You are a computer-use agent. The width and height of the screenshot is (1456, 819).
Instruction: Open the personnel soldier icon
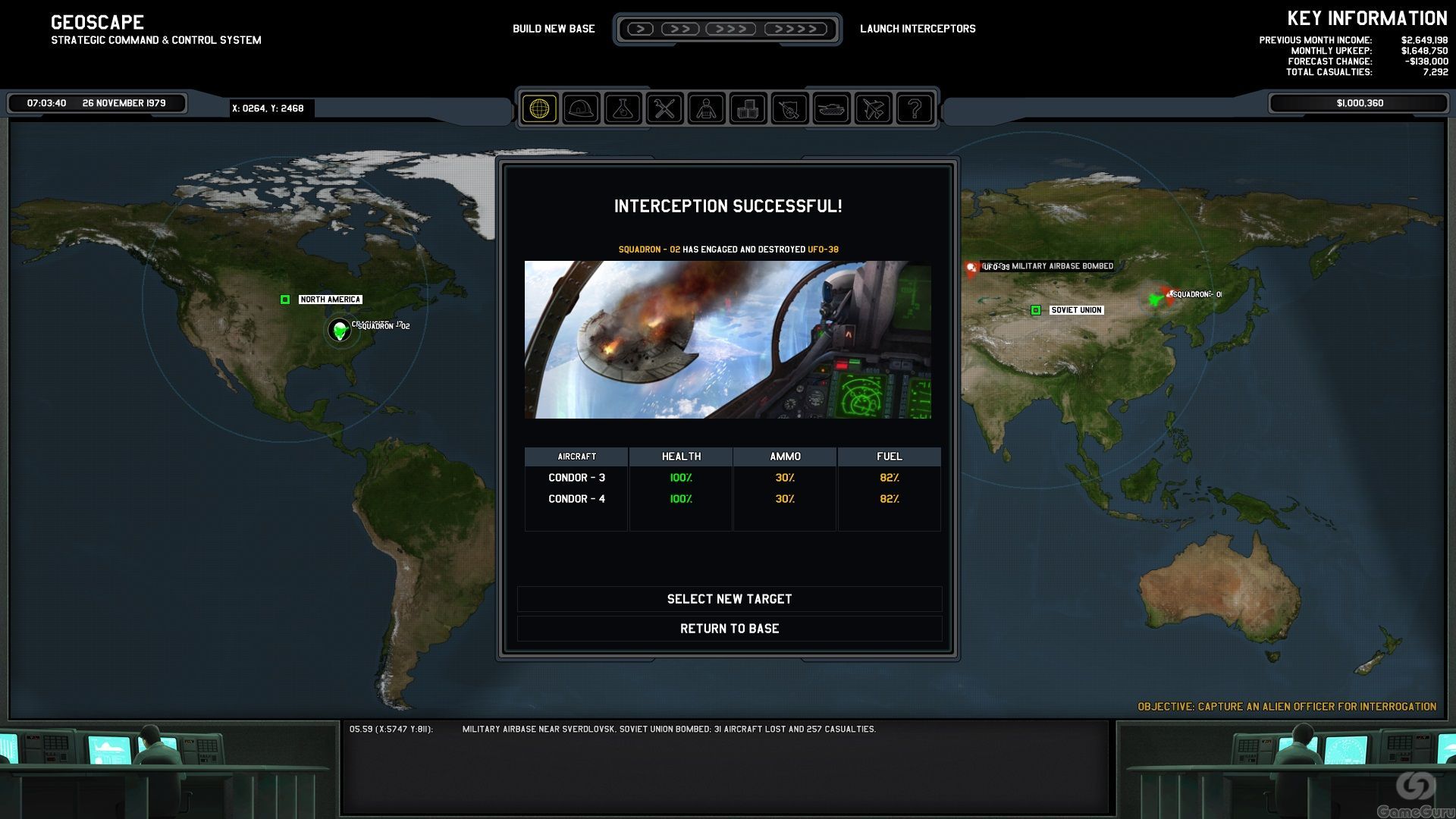point(706,108)
